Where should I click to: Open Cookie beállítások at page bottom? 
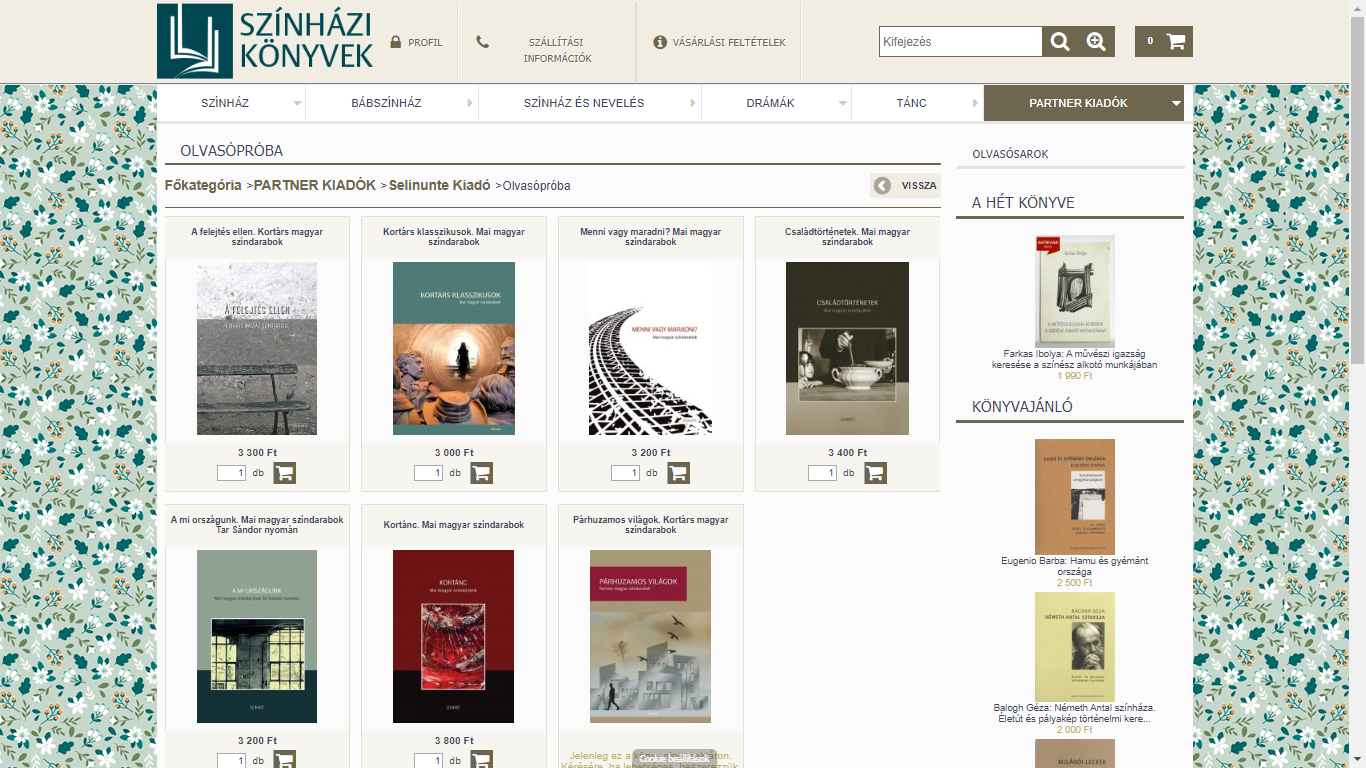[674, 759]
